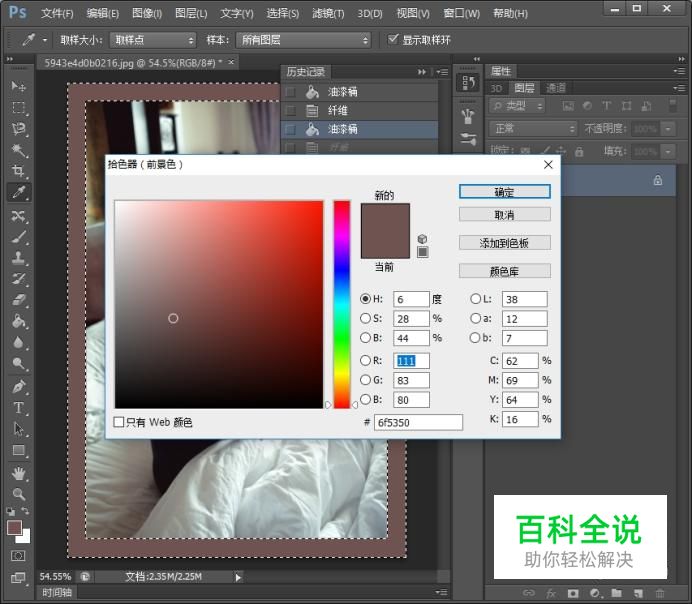Select the Pen tool
The height and width of the screenshot is (604, 692).
pos(18,387)
